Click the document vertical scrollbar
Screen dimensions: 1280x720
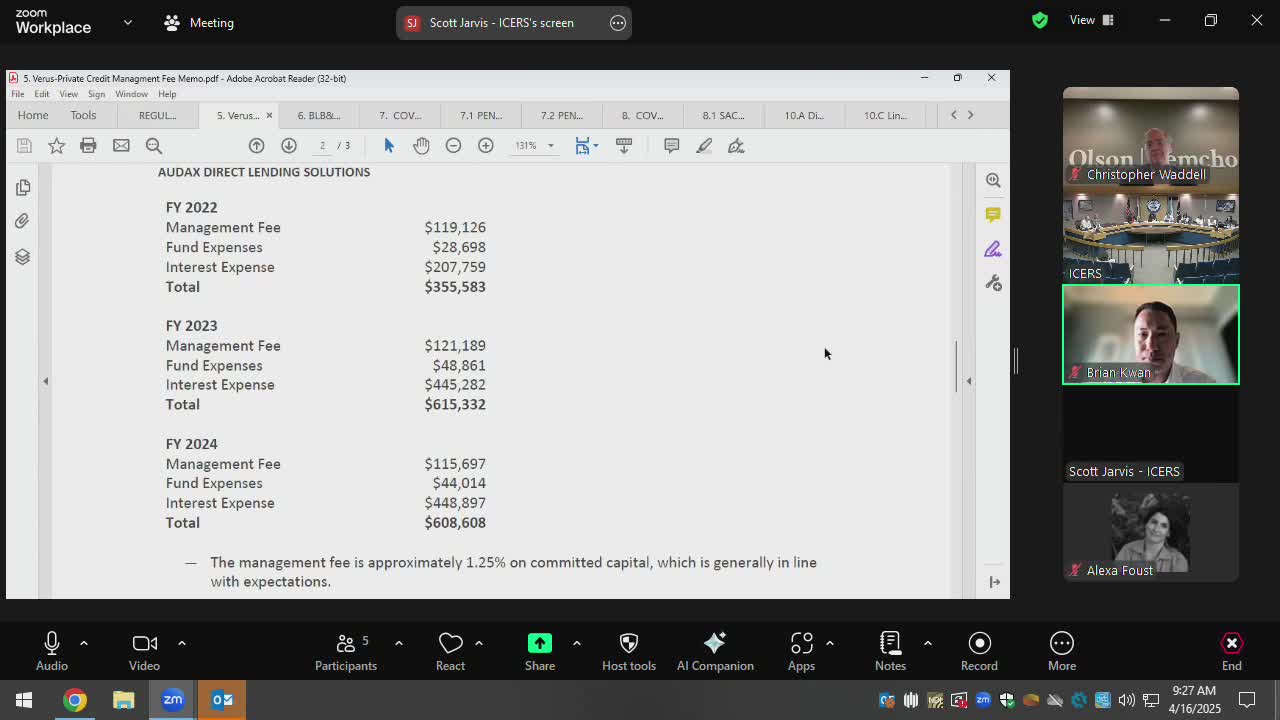point(956,366)
